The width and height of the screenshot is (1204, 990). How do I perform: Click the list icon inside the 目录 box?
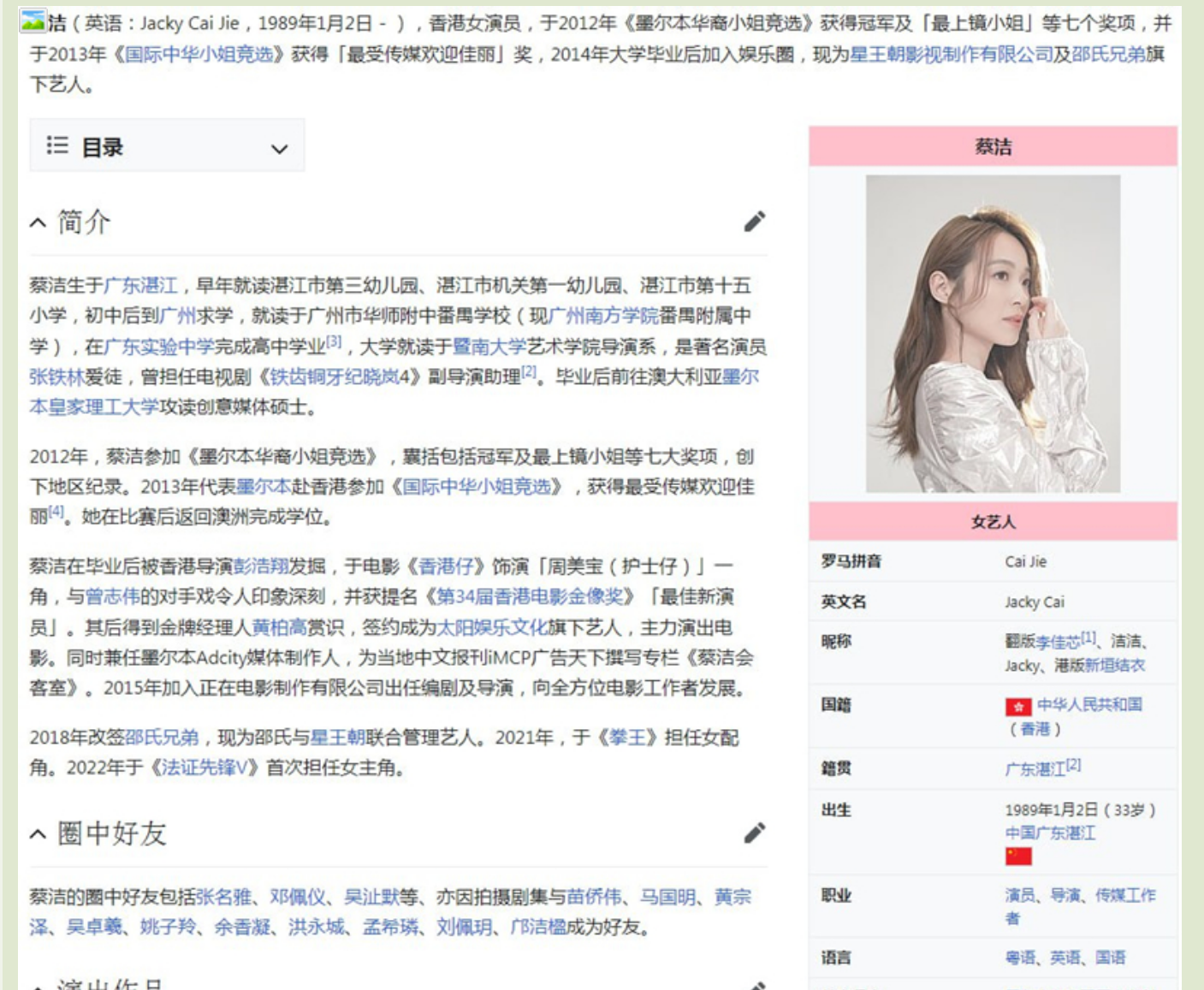coord(57,145)
